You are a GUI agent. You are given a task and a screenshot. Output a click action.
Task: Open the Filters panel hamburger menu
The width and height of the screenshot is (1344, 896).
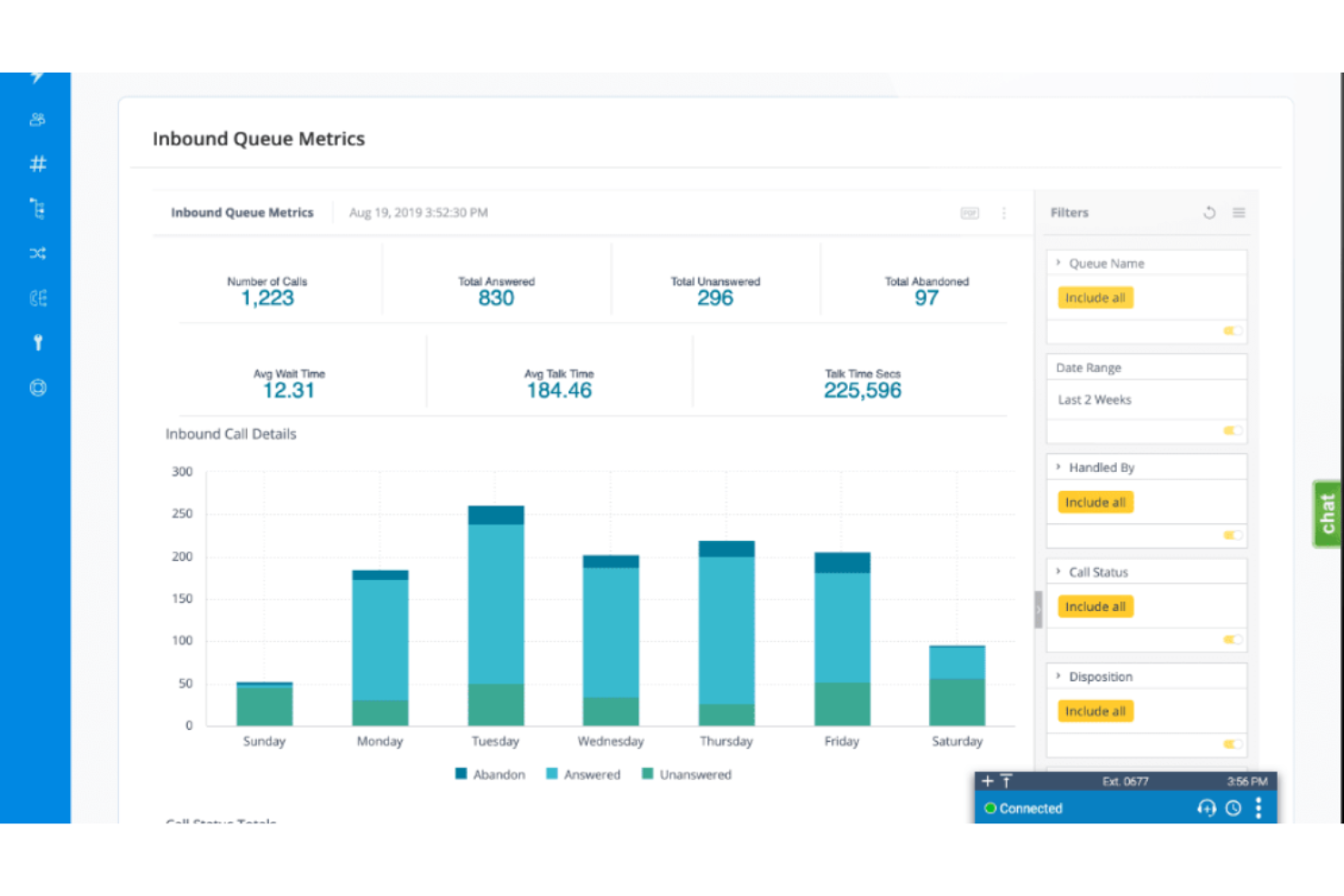coord(1239,212)
